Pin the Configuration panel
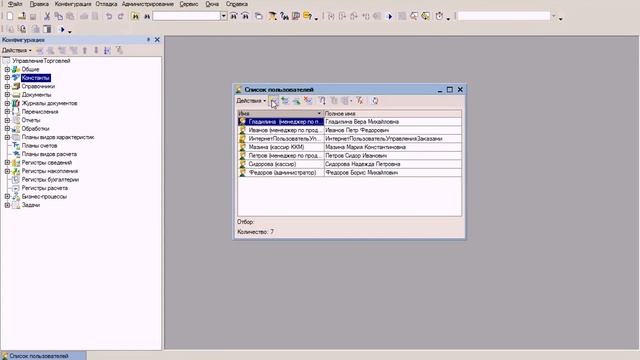Viewport: 640px width, 360px height. (148, 40)
